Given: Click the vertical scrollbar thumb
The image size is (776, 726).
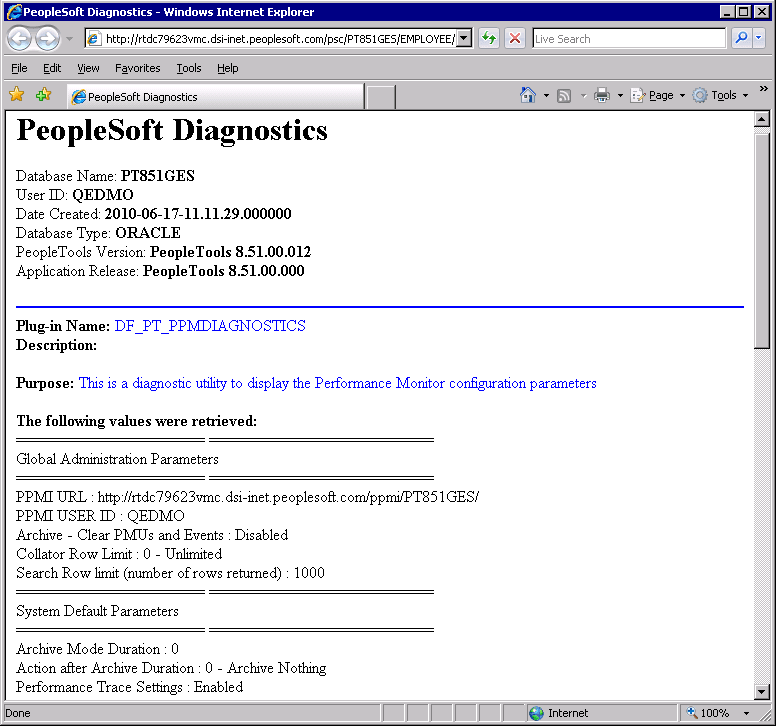Looking at the screenshot, I should click(x=762, y=241).
